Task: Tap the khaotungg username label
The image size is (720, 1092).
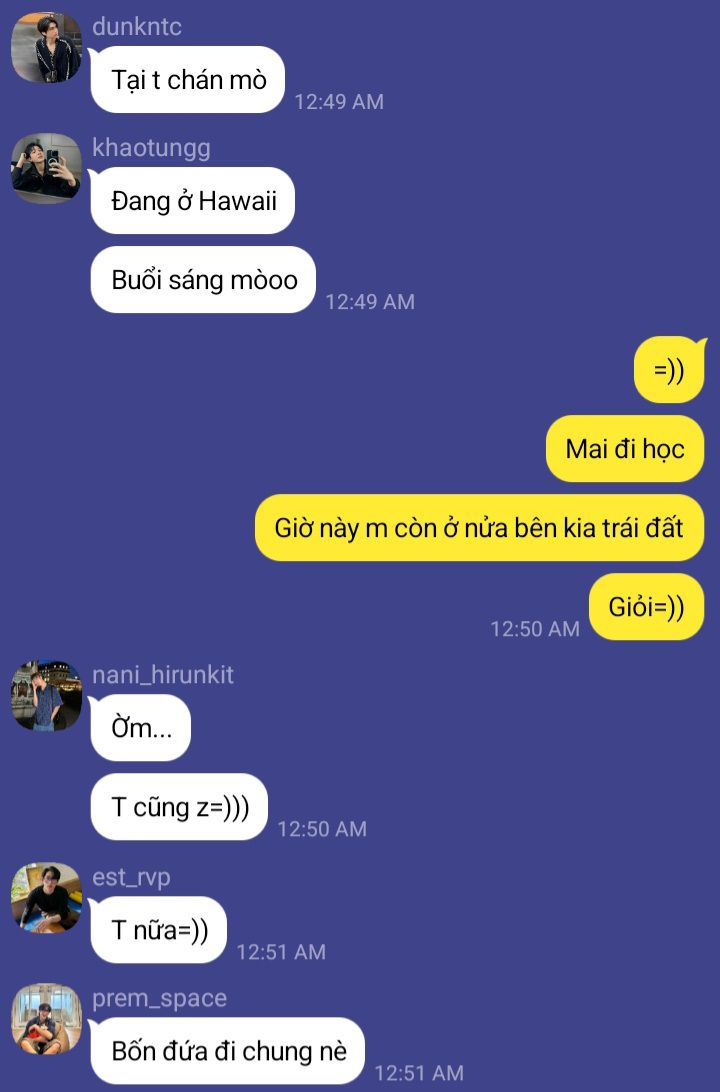Action: point(151,148)
